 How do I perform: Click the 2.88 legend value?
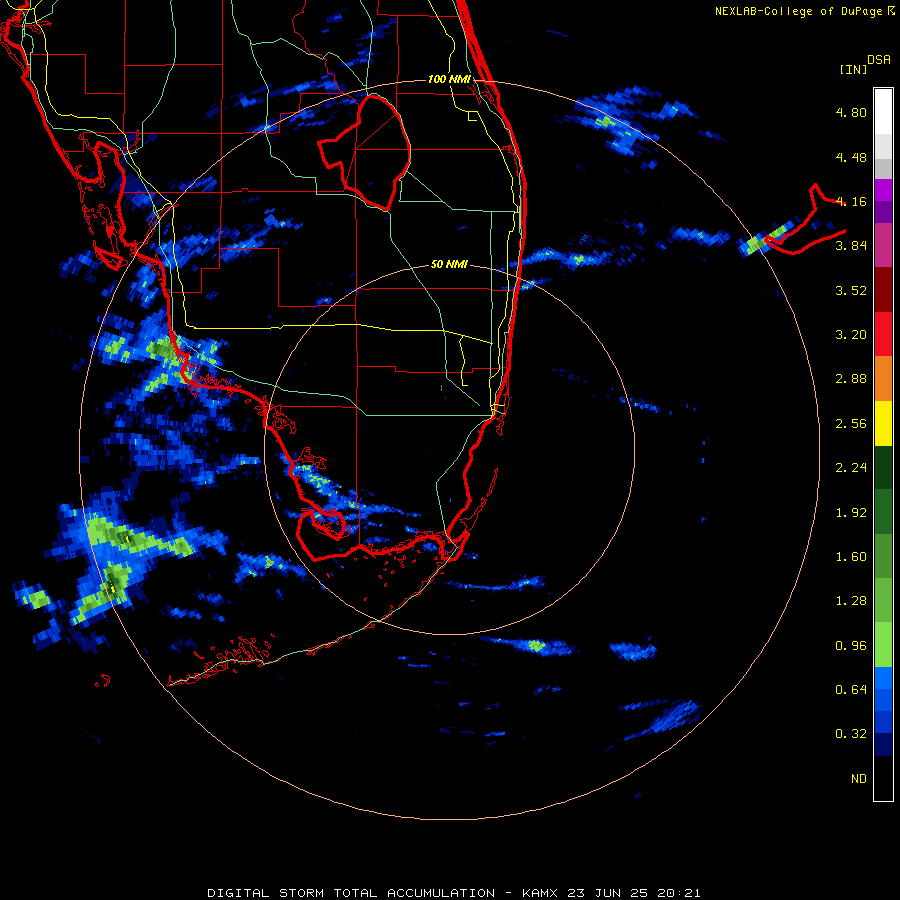(851, 379)
